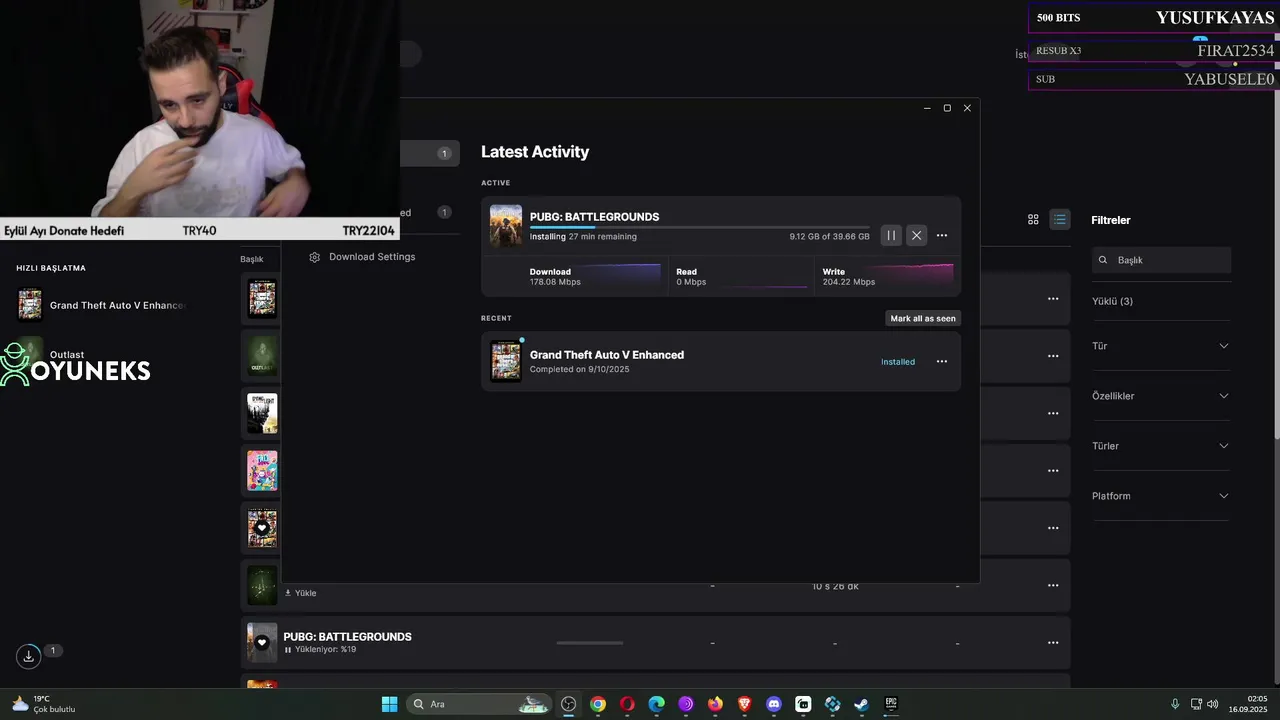Open options menu for fifth library row
This screenshot has width=1280, height=720.
(1053, 527)
